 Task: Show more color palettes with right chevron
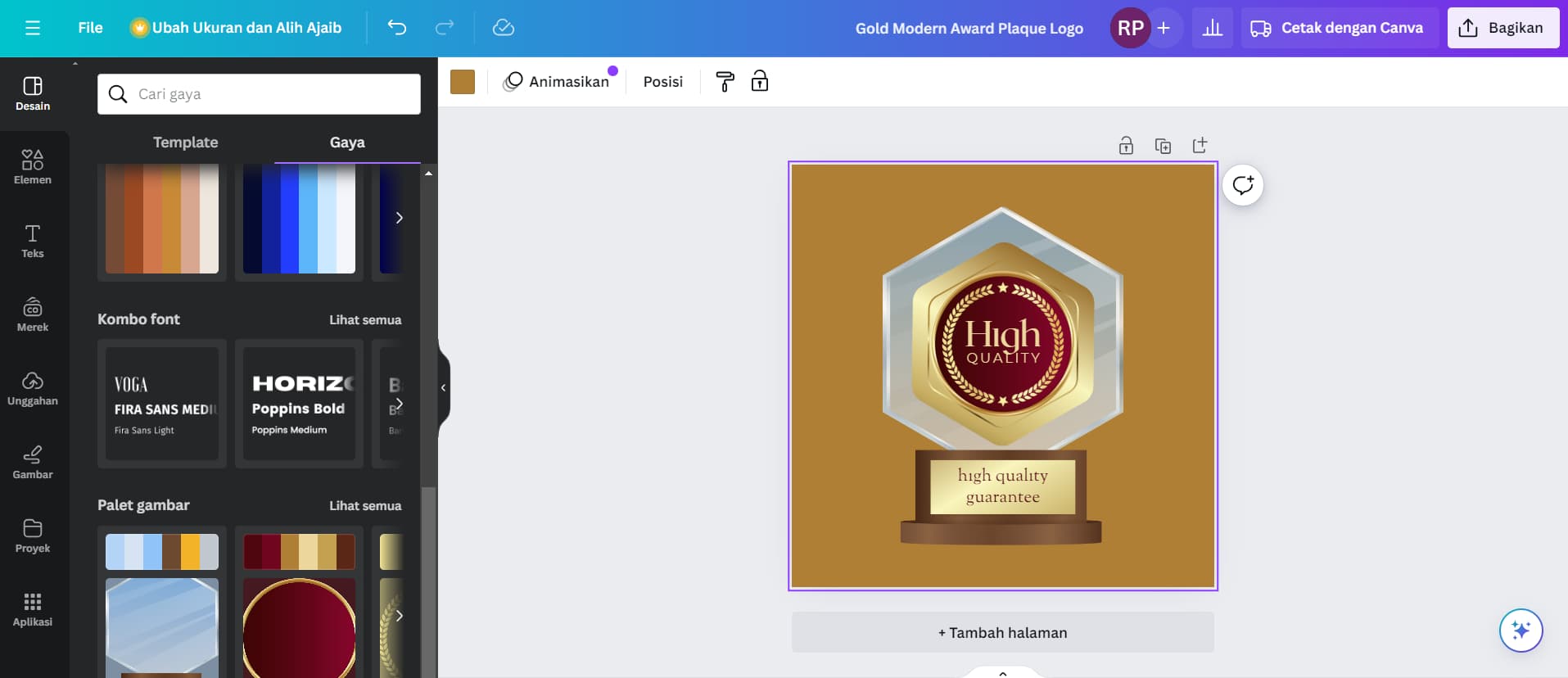click(399, 218)
